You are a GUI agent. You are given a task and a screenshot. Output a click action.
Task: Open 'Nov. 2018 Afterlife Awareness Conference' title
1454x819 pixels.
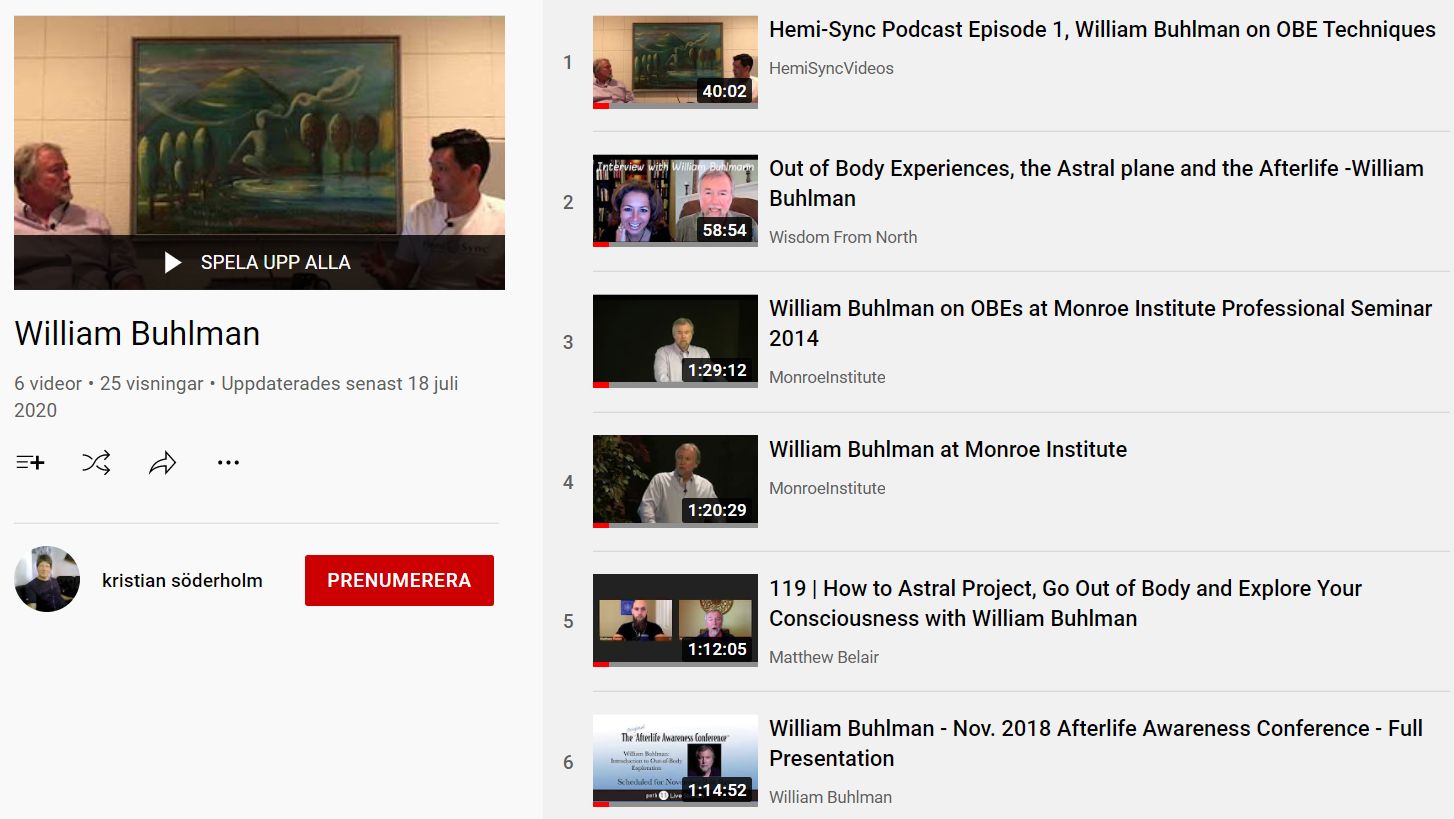pyautogui.click(x=1096, y=743)
